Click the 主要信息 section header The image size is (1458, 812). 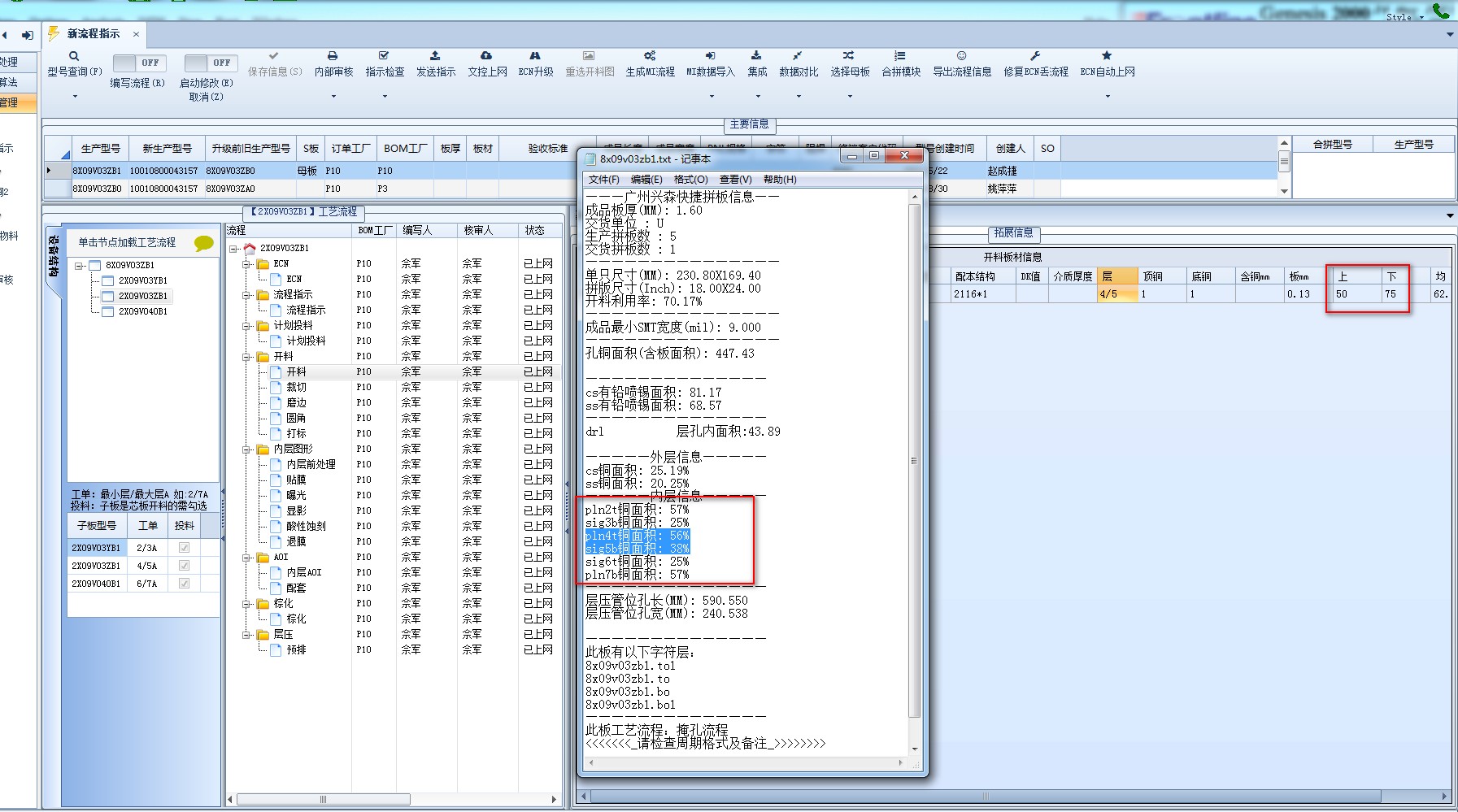pos(749,124)
